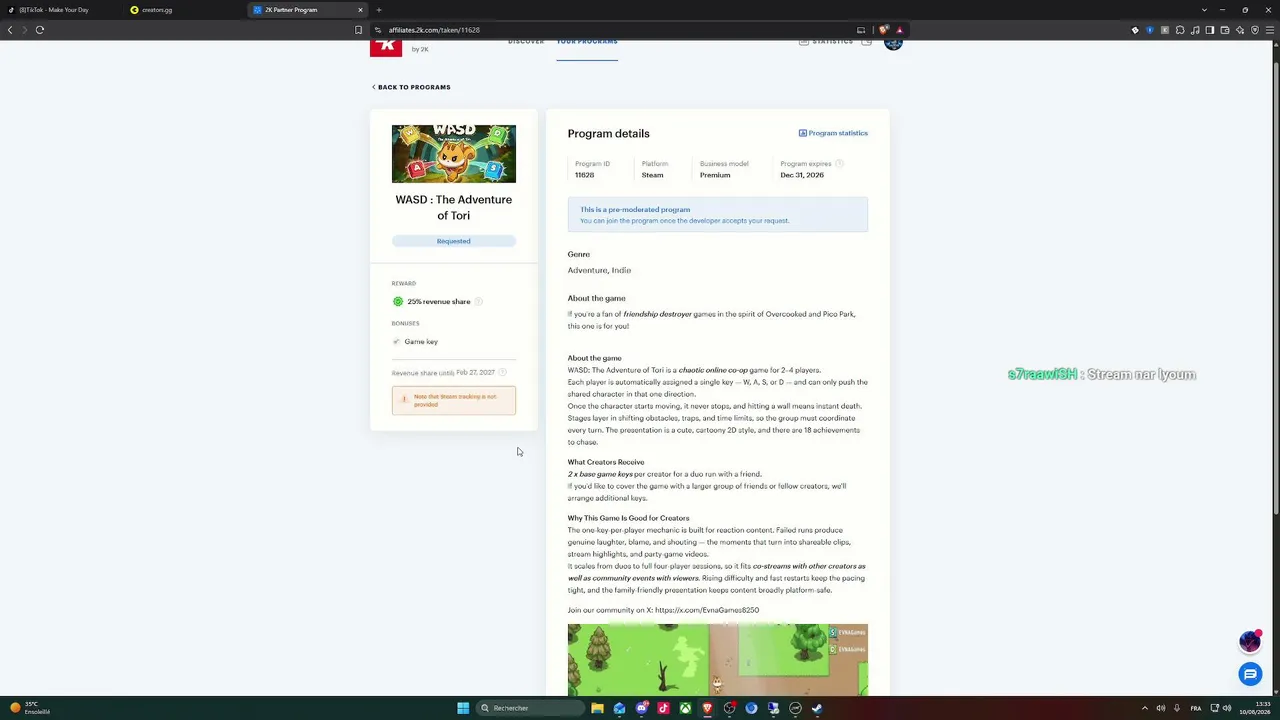Open the Brave browser taskbar icon
Viewport: 1280px width, 720px height.
tap(707, 708)
